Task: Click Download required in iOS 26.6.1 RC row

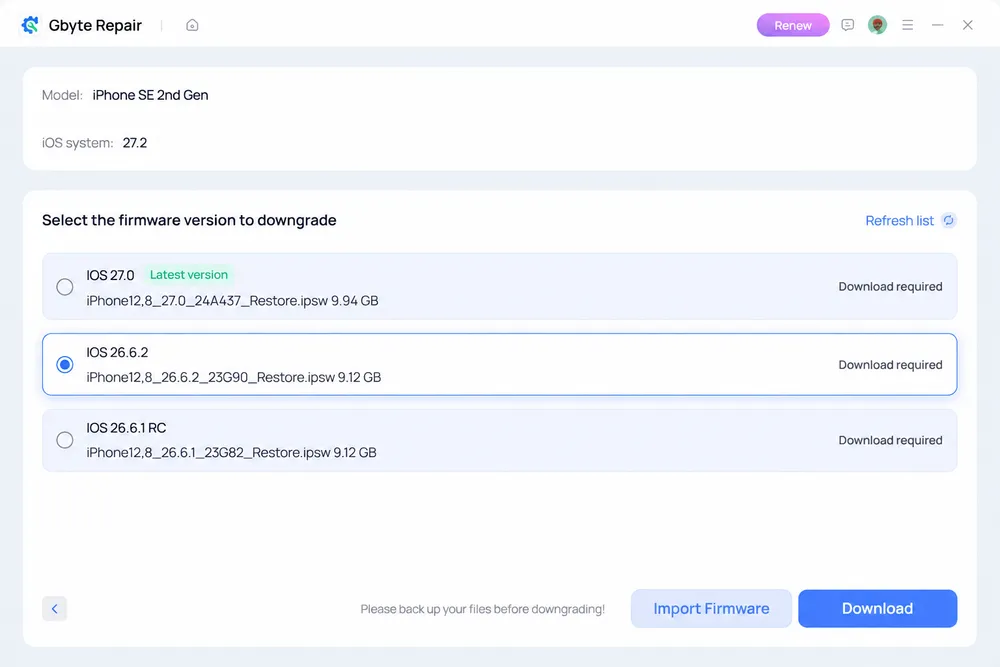Action: (890, 441)
